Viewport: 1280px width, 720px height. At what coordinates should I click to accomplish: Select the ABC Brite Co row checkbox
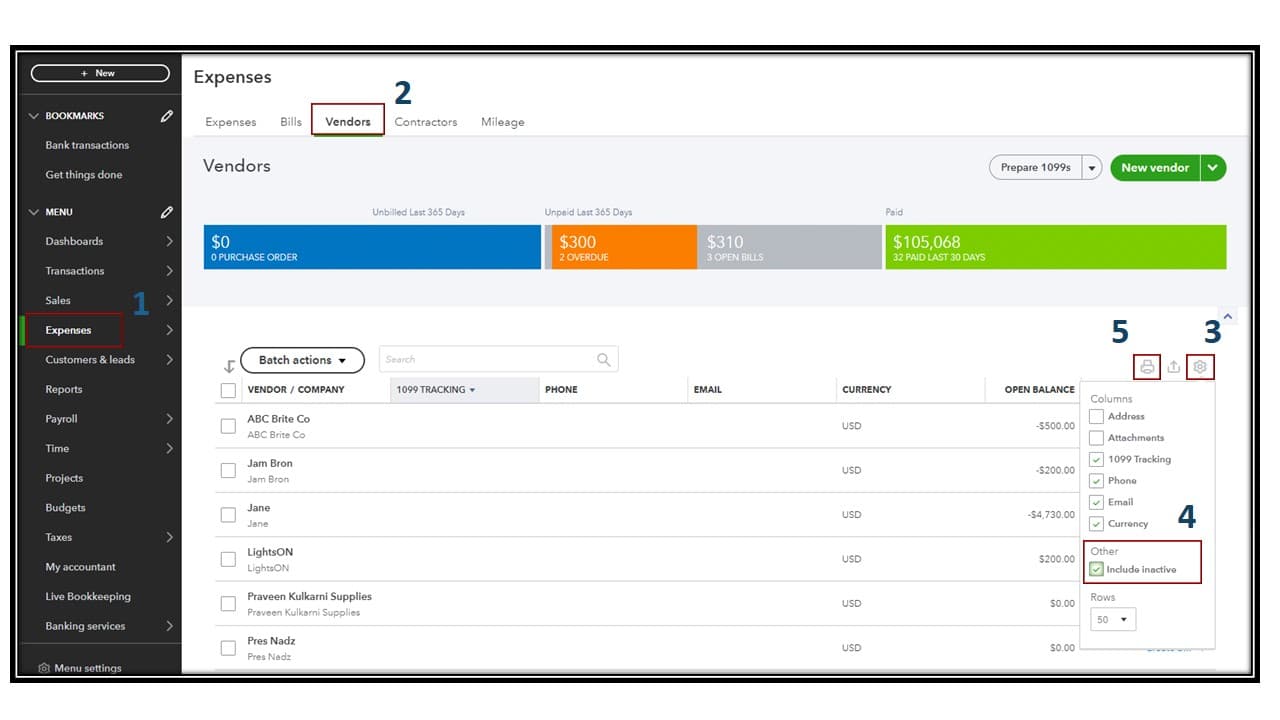point(228,426)
